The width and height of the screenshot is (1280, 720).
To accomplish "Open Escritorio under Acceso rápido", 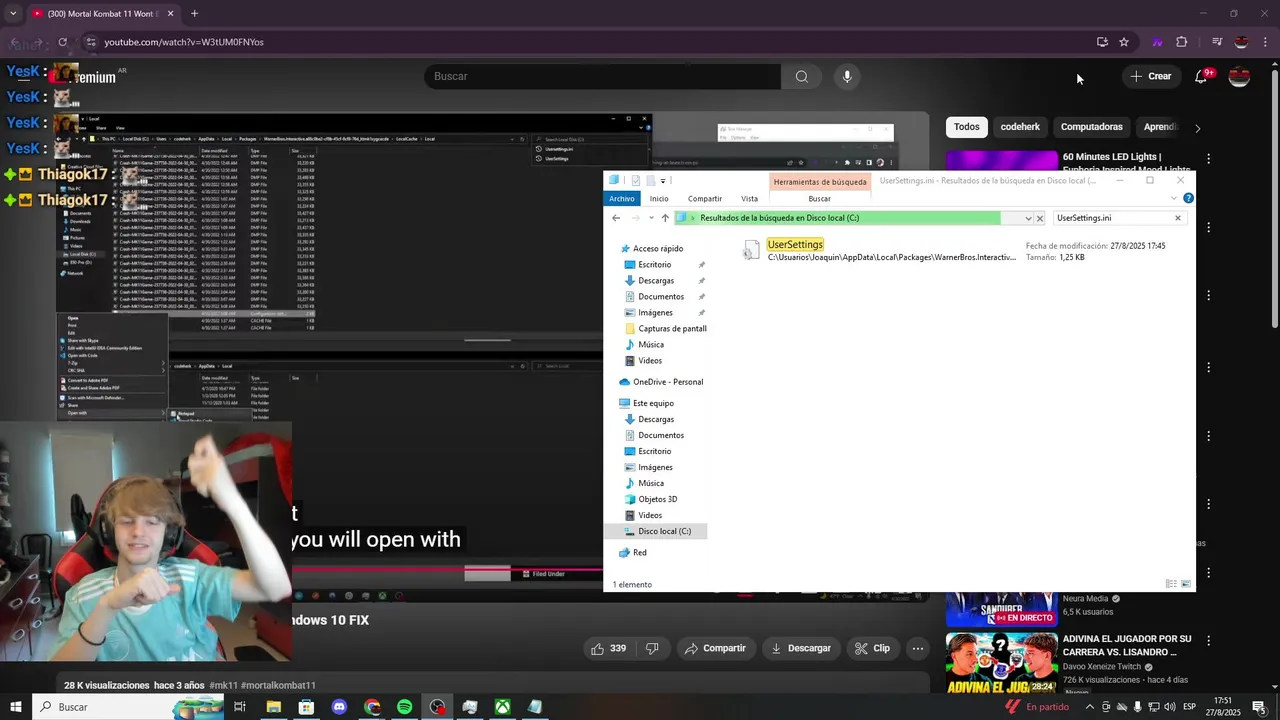I will (654, 265).
